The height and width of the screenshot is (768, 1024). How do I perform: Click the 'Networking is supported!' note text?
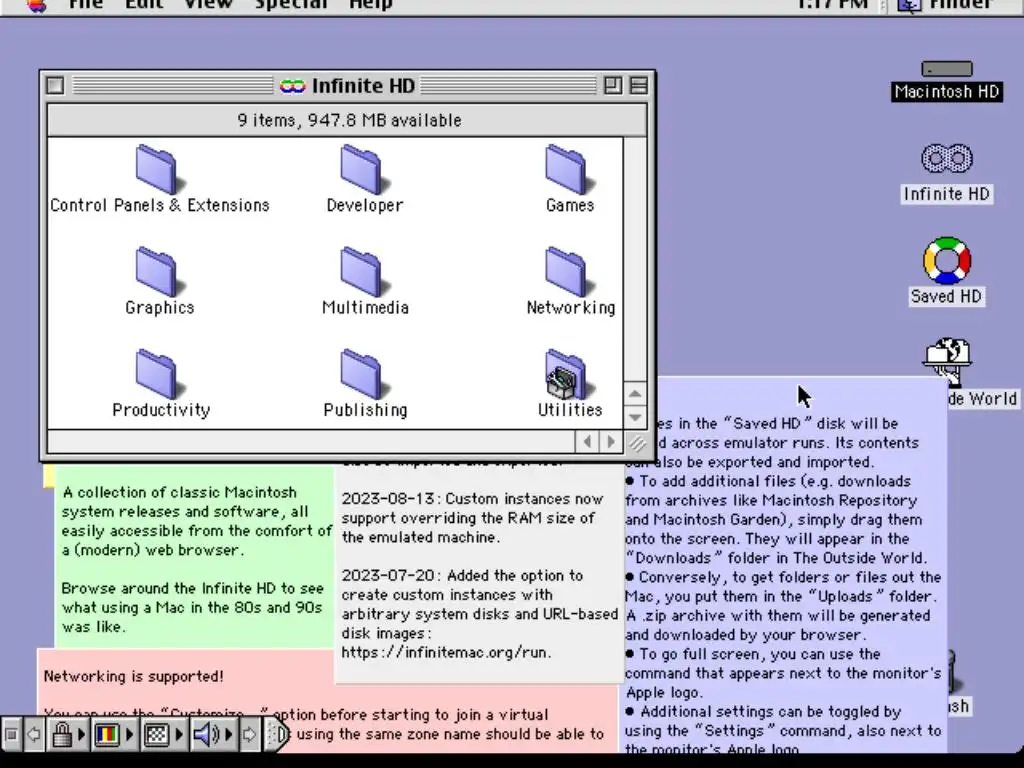[x=134, y=677]
